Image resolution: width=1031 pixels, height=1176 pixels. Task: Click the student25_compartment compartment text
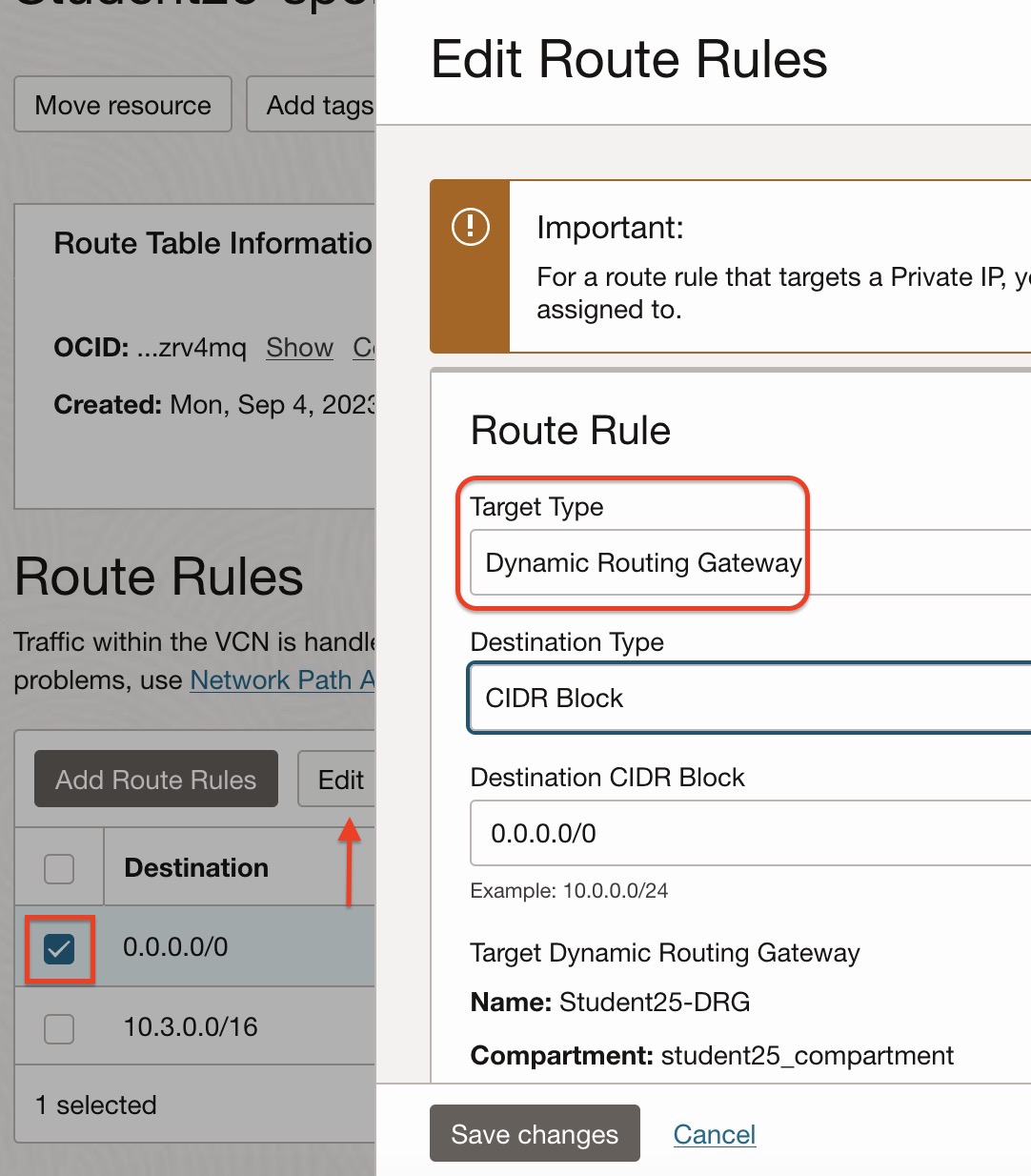807,1056
